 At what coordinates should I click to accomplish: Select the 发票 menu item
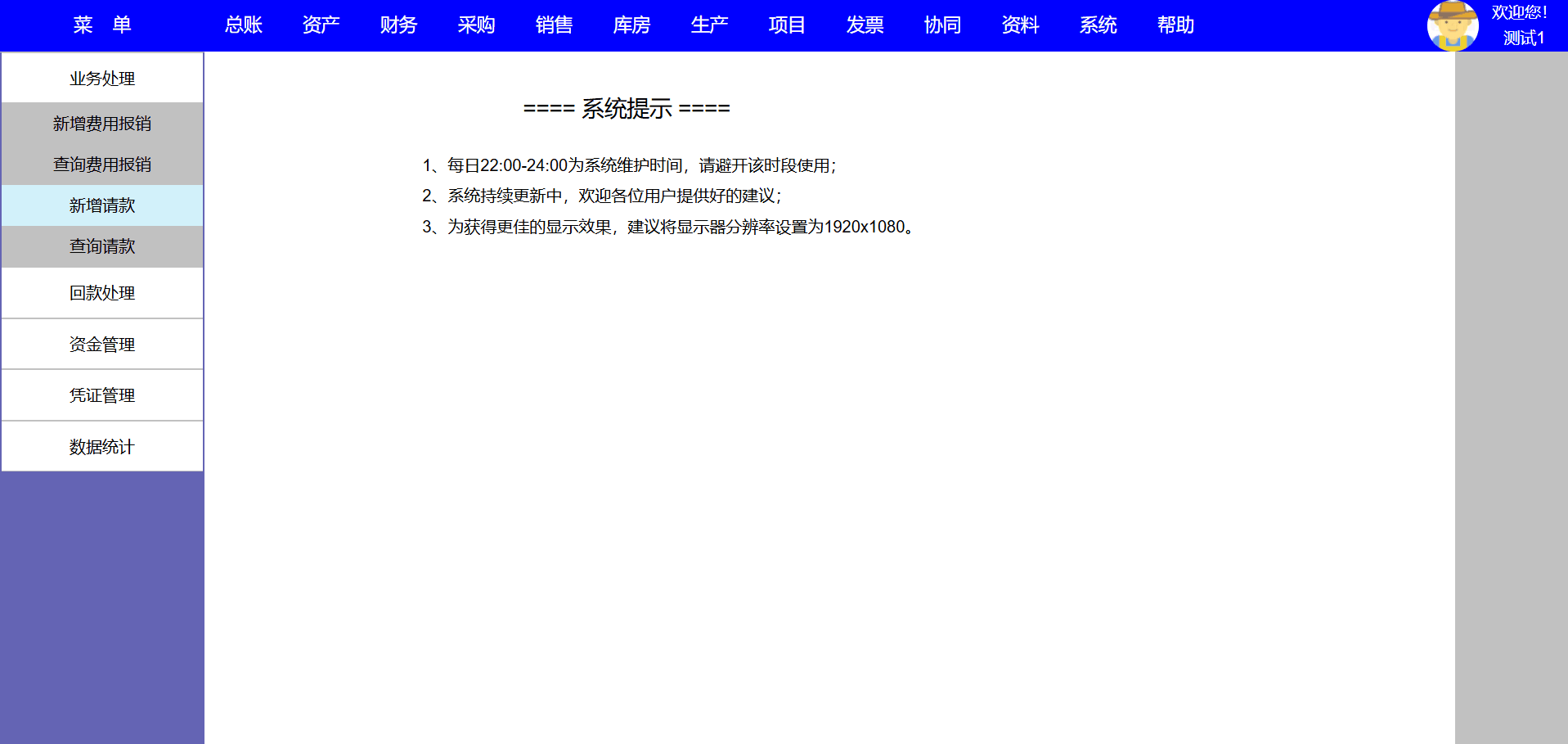(865, 25)
